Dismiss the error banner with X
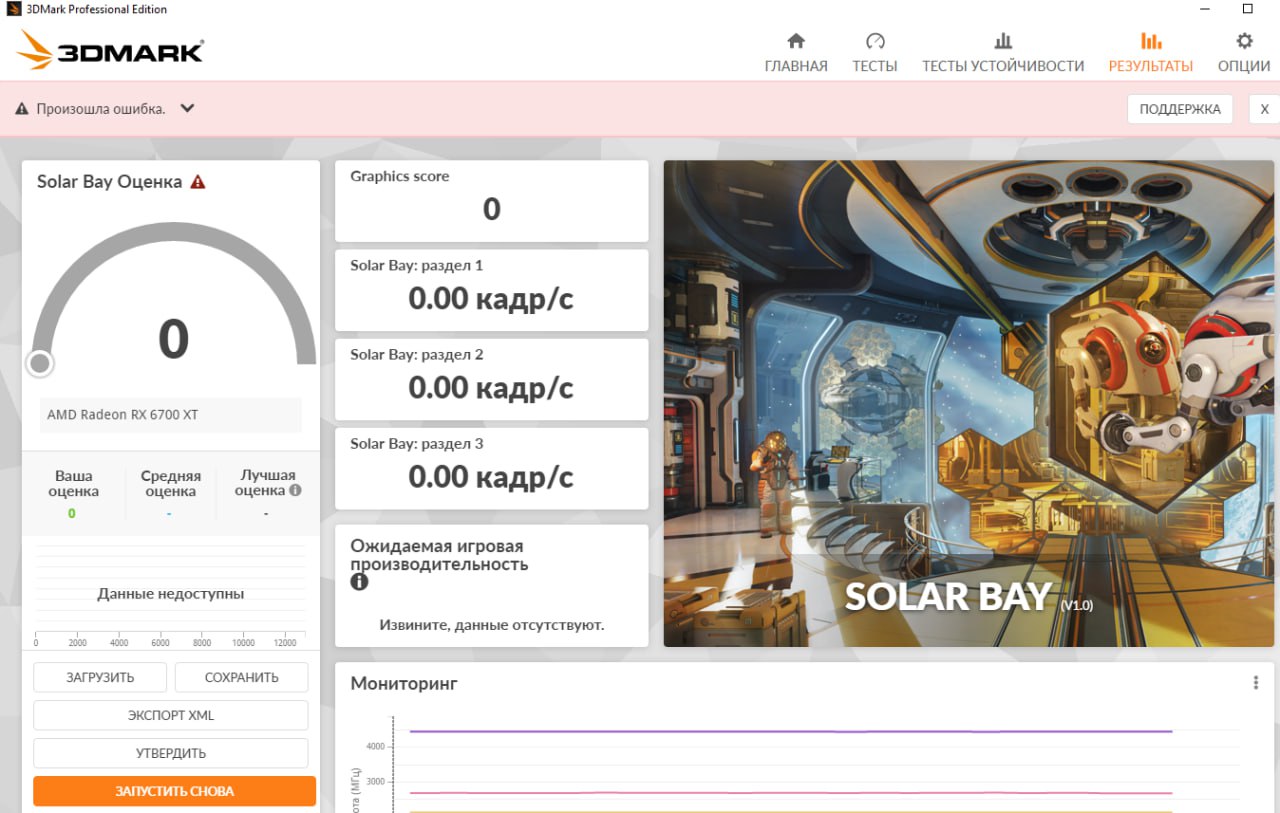Viewport: 1280px width, 813px height. click(x=1264, y=109)
